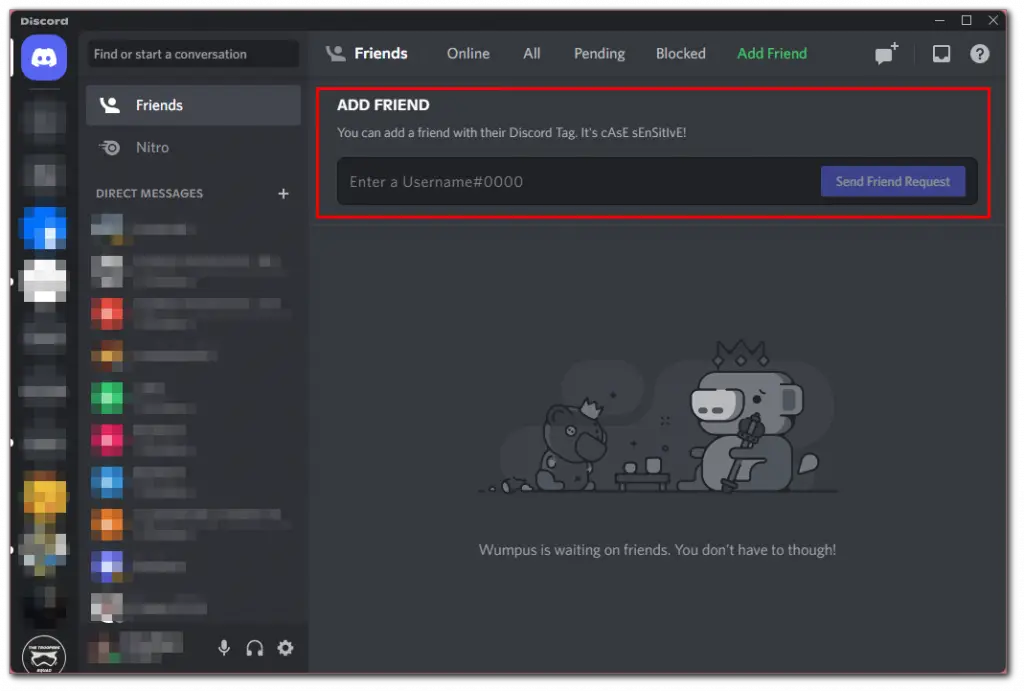Screen dimensions: 1024x691
Task: Open the conversation search bar
Action: click(192, 54)
